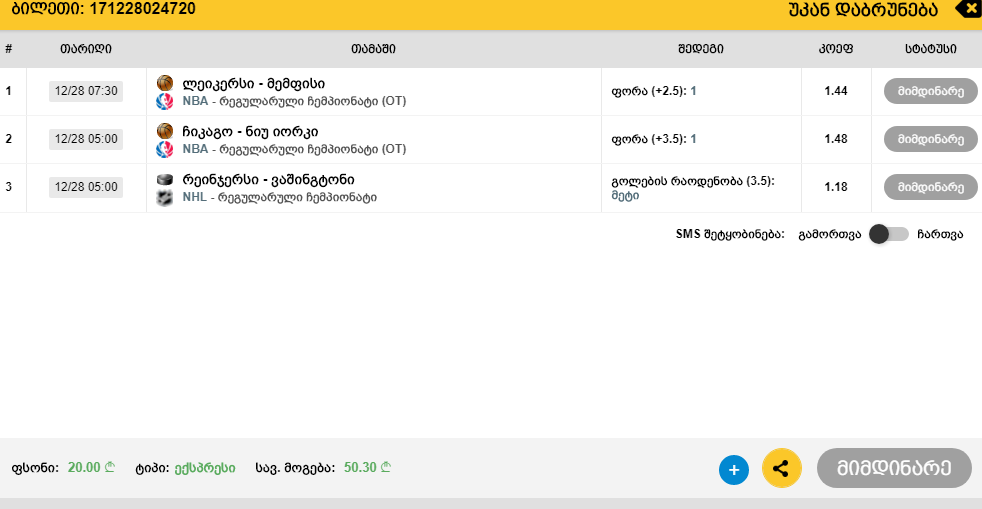The width and height of the screenshot is (982, 509).
Task: Share the ticket with yellow share icon
Action: pyautogui.click(x=782, y=468)
